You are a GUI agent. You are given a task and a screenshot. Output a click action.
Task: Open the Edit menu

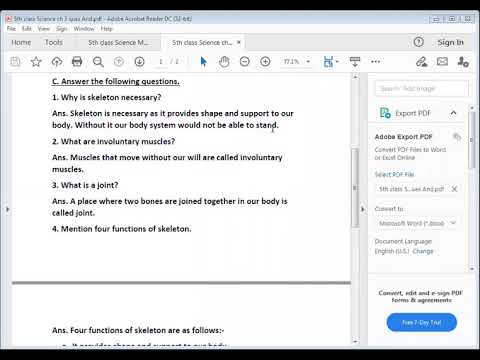point(27,29)
